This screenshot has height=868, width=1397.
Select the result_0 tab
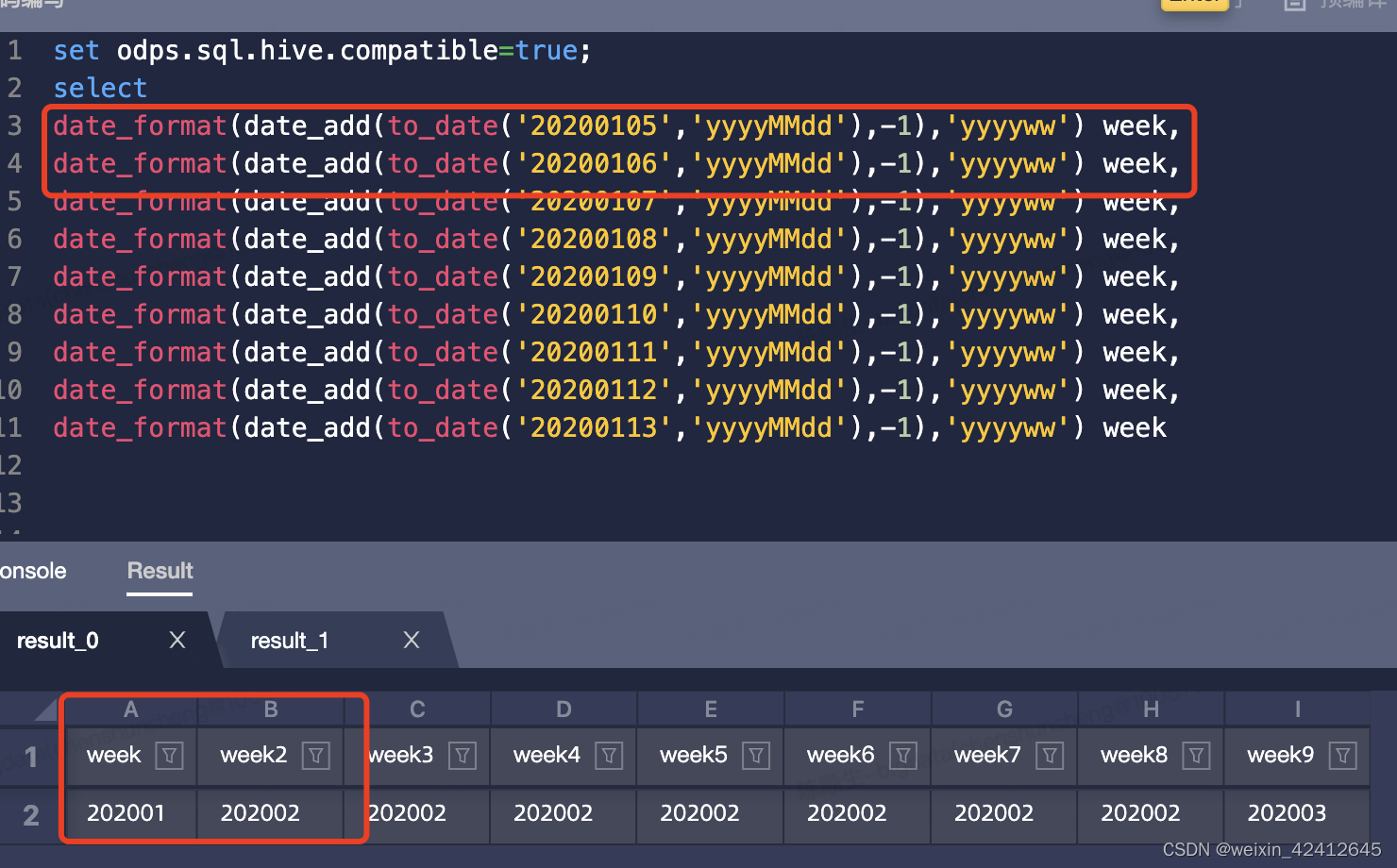pos(58,641)
